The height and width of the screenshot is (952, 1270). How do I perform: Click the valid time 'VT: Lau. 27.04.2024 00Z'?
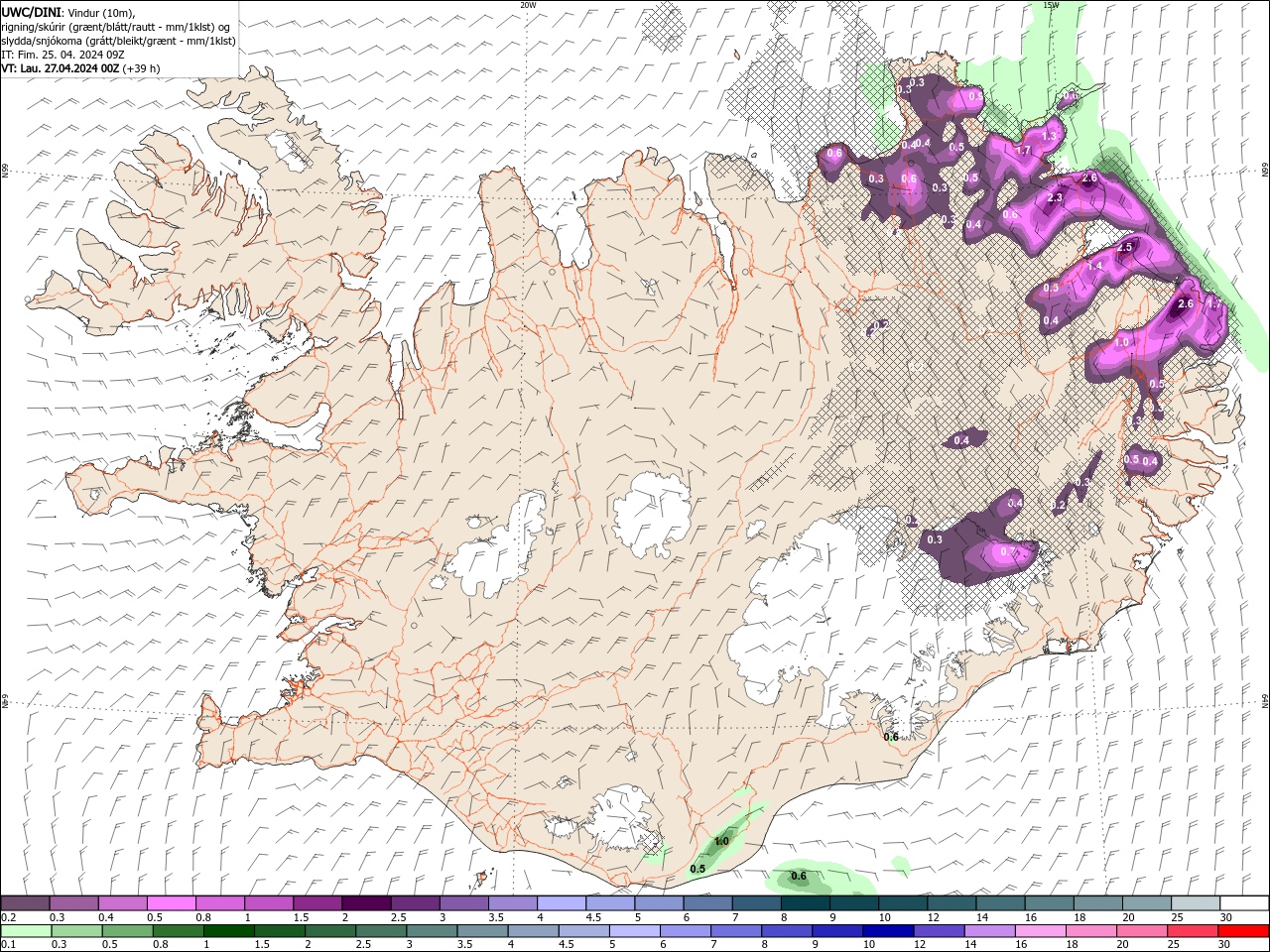60,68
